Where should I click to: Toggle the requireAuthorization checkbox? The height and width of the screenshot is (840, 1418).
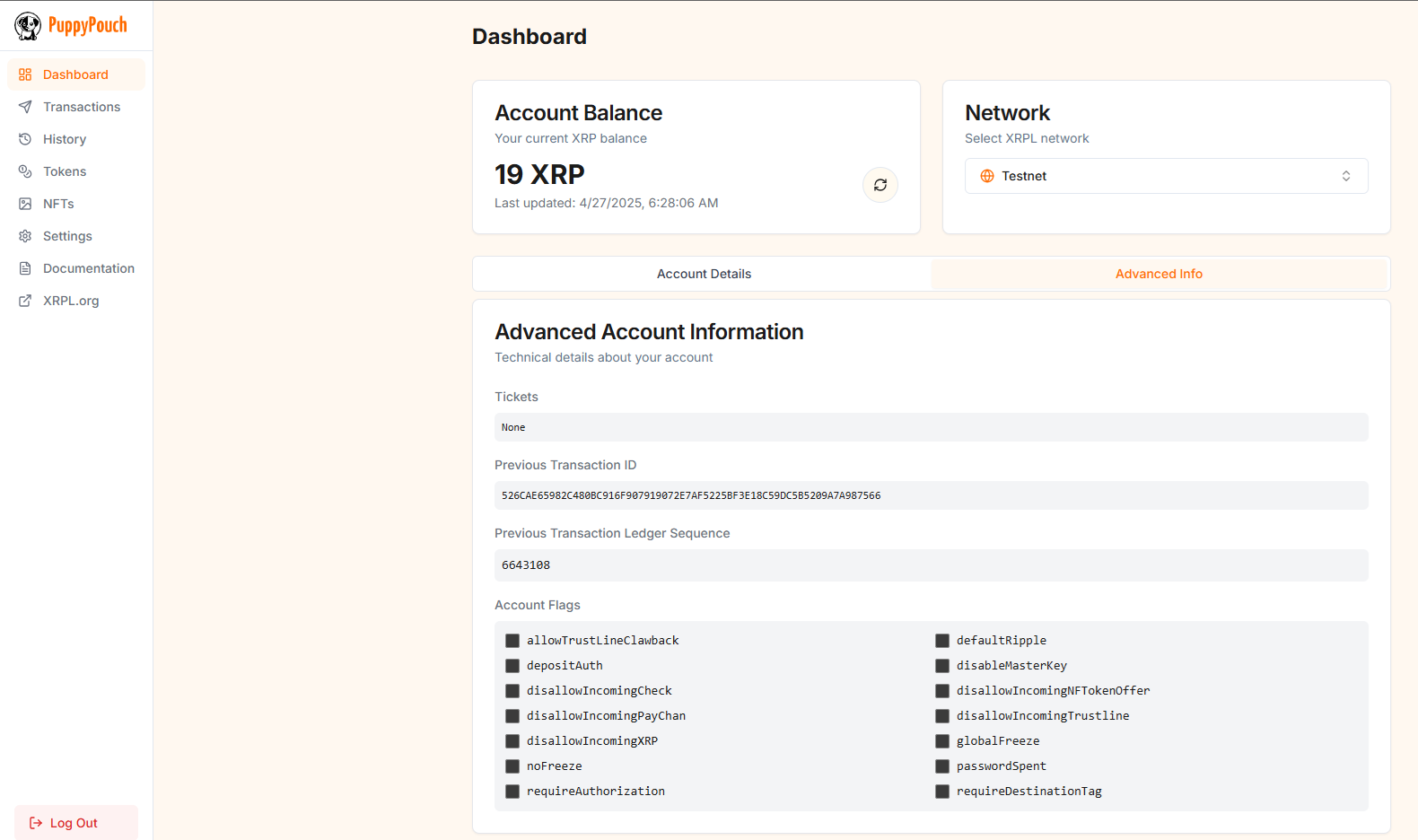[512, 792]
